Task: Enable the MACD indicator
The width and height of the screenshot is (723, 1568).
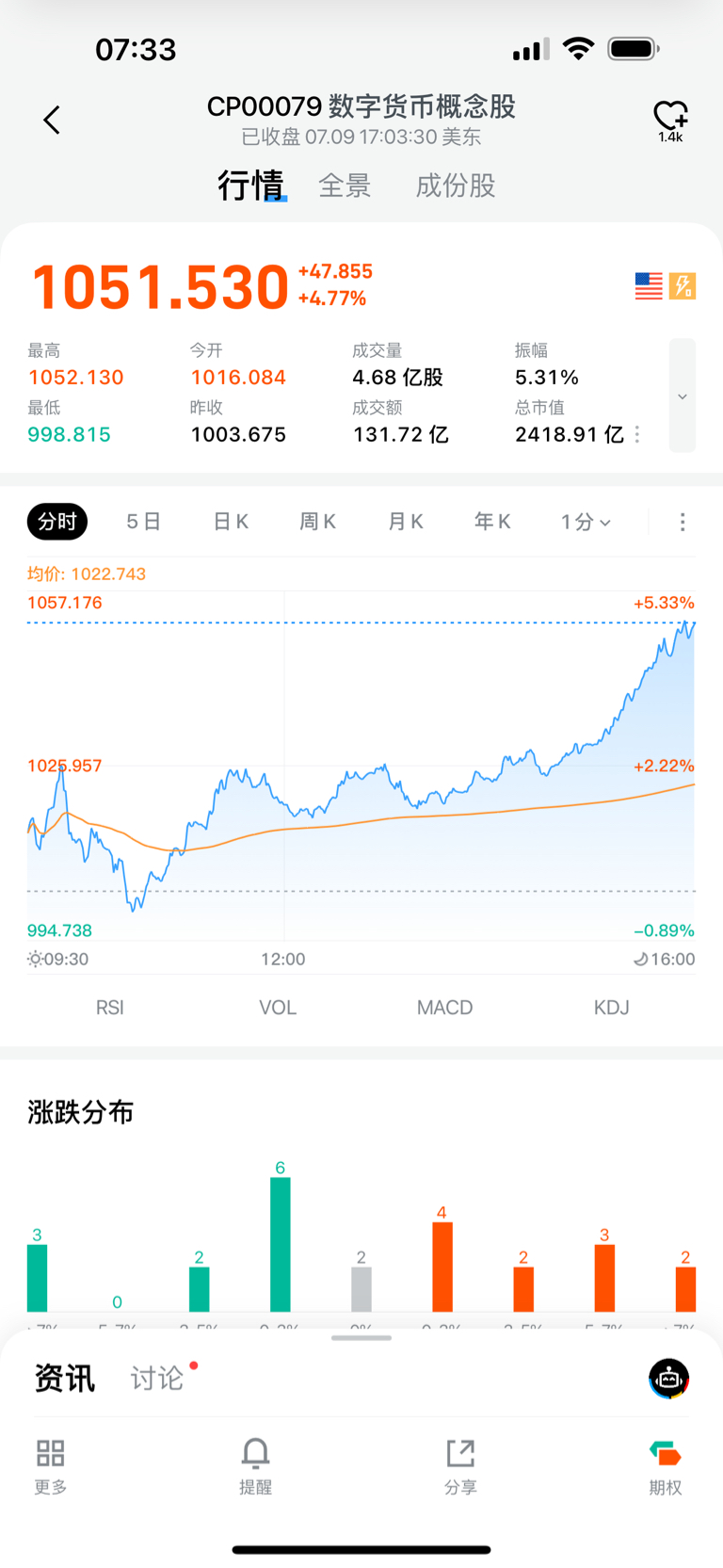Action: coord(444,1008)
